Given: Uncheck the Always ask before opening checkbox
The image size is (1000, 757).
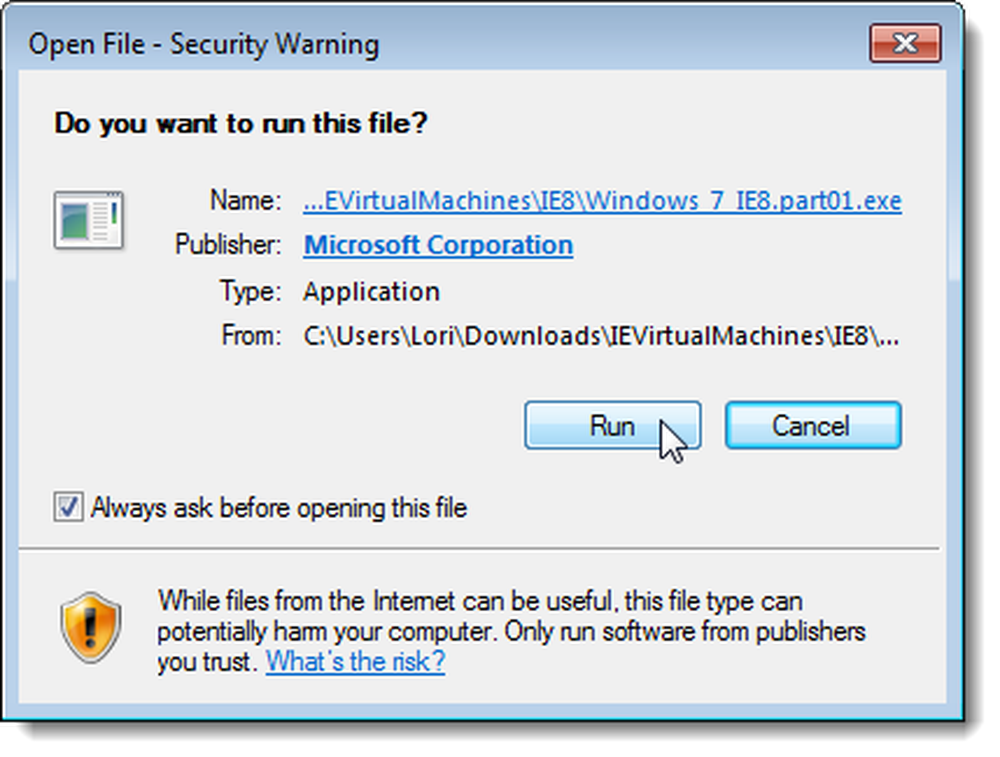Looking at the screenshot, I should coord(68,508).
